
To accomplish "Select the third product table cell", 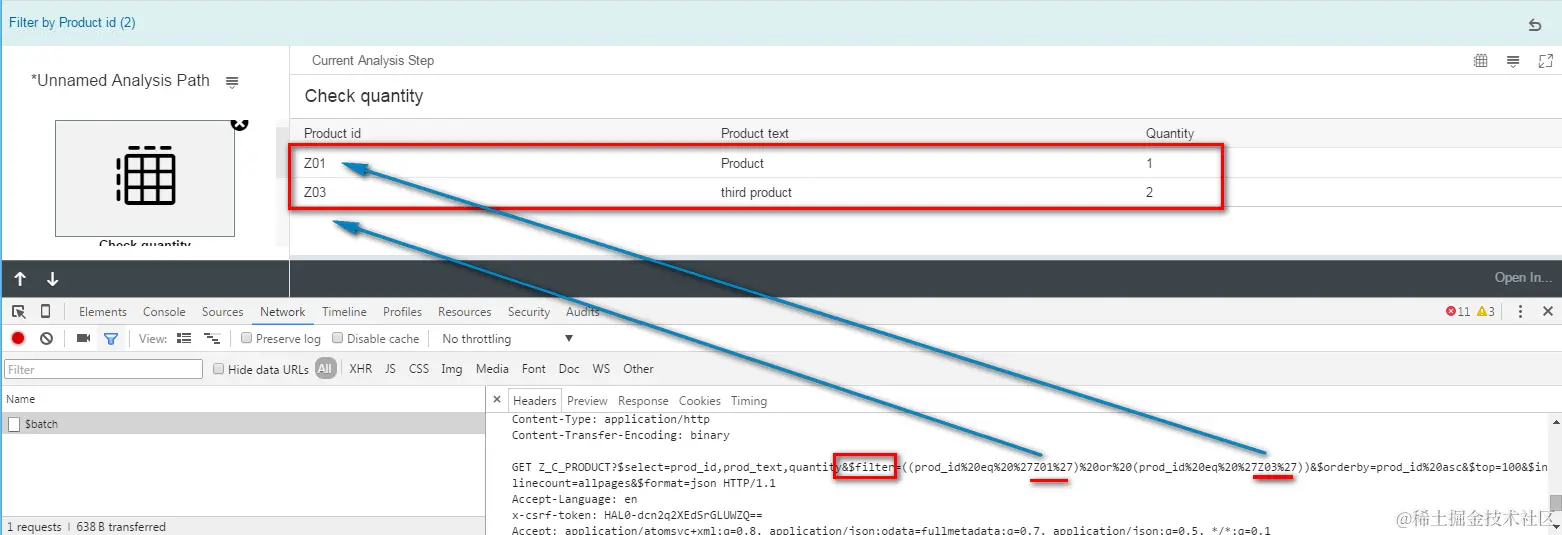I will (x=756, y=192).
